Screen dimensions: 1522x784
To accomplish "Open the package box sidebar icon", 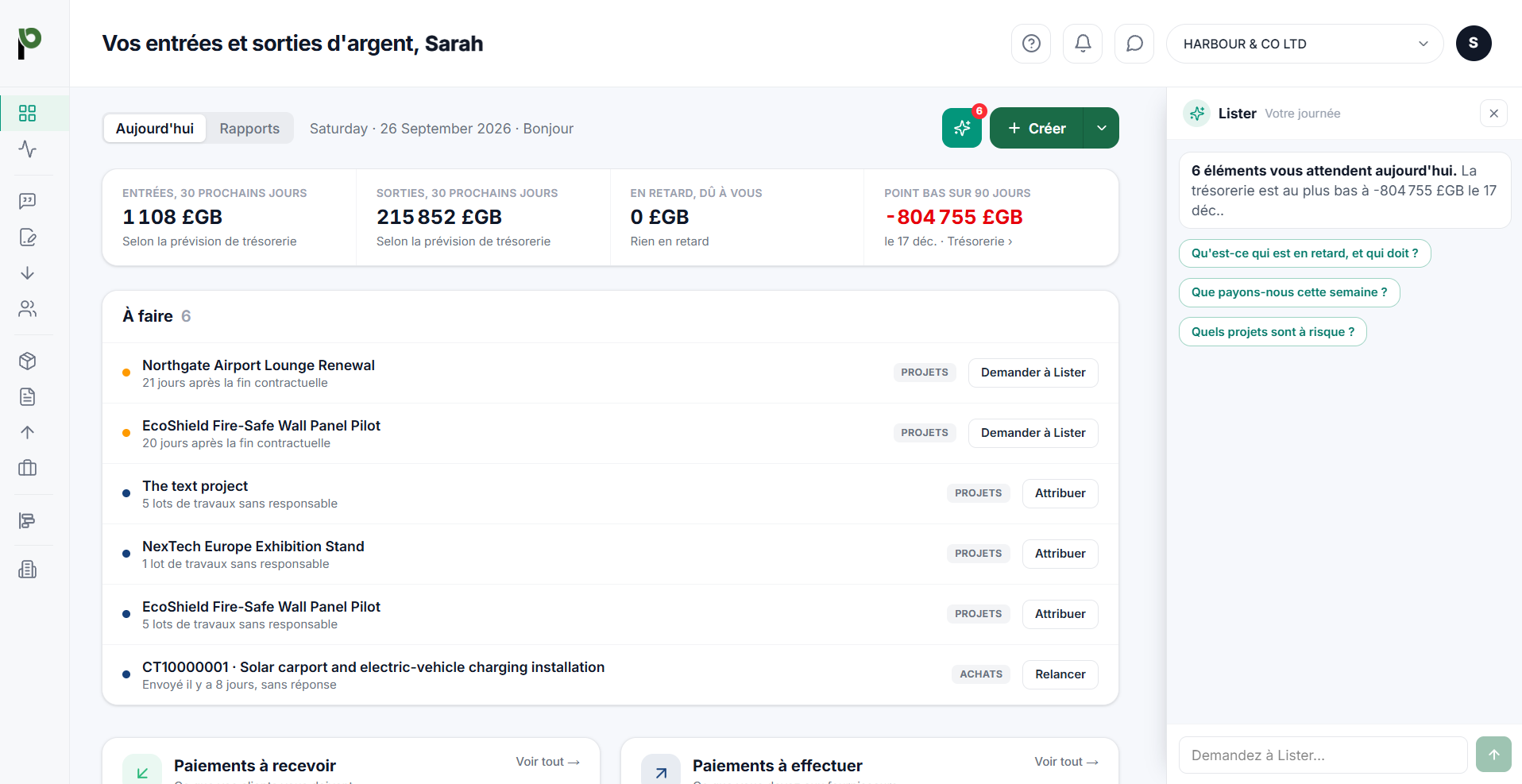I will (x=28, y=361).
